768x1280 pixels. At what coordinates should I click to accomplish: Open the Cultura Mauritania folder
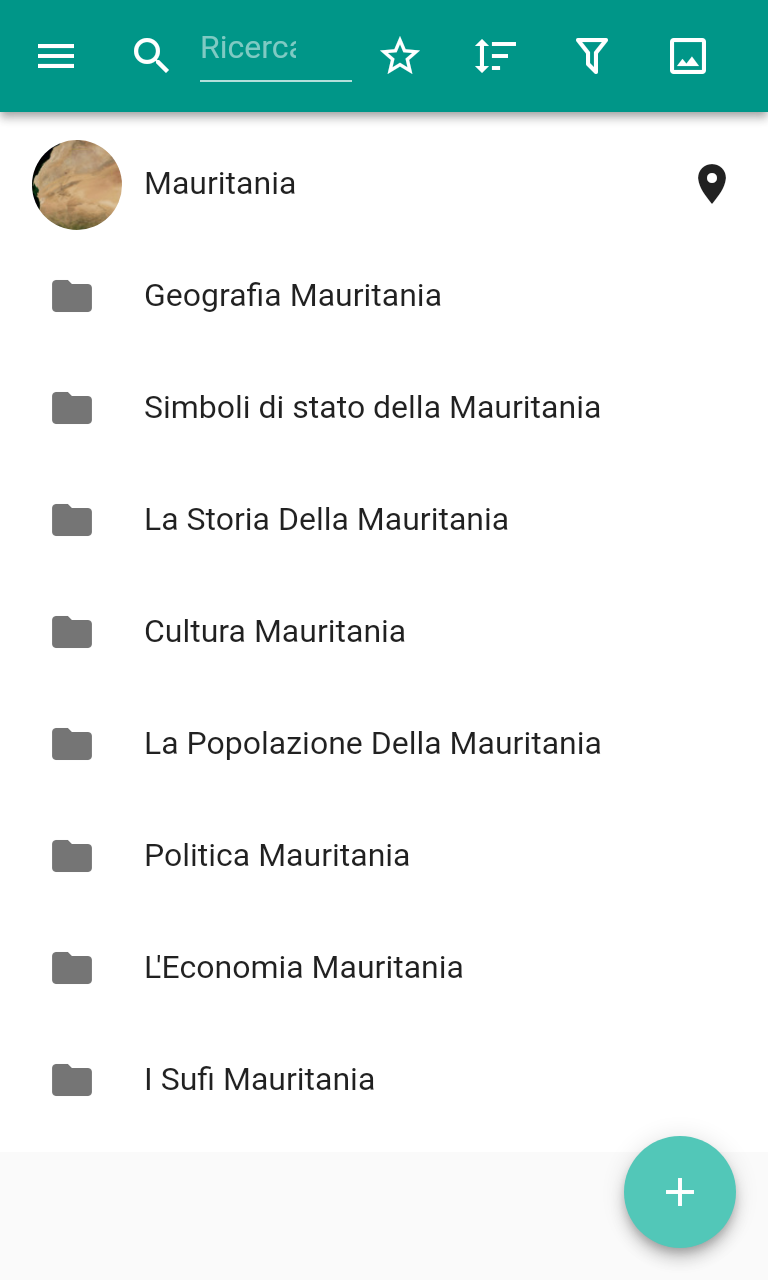coord(274,632)
